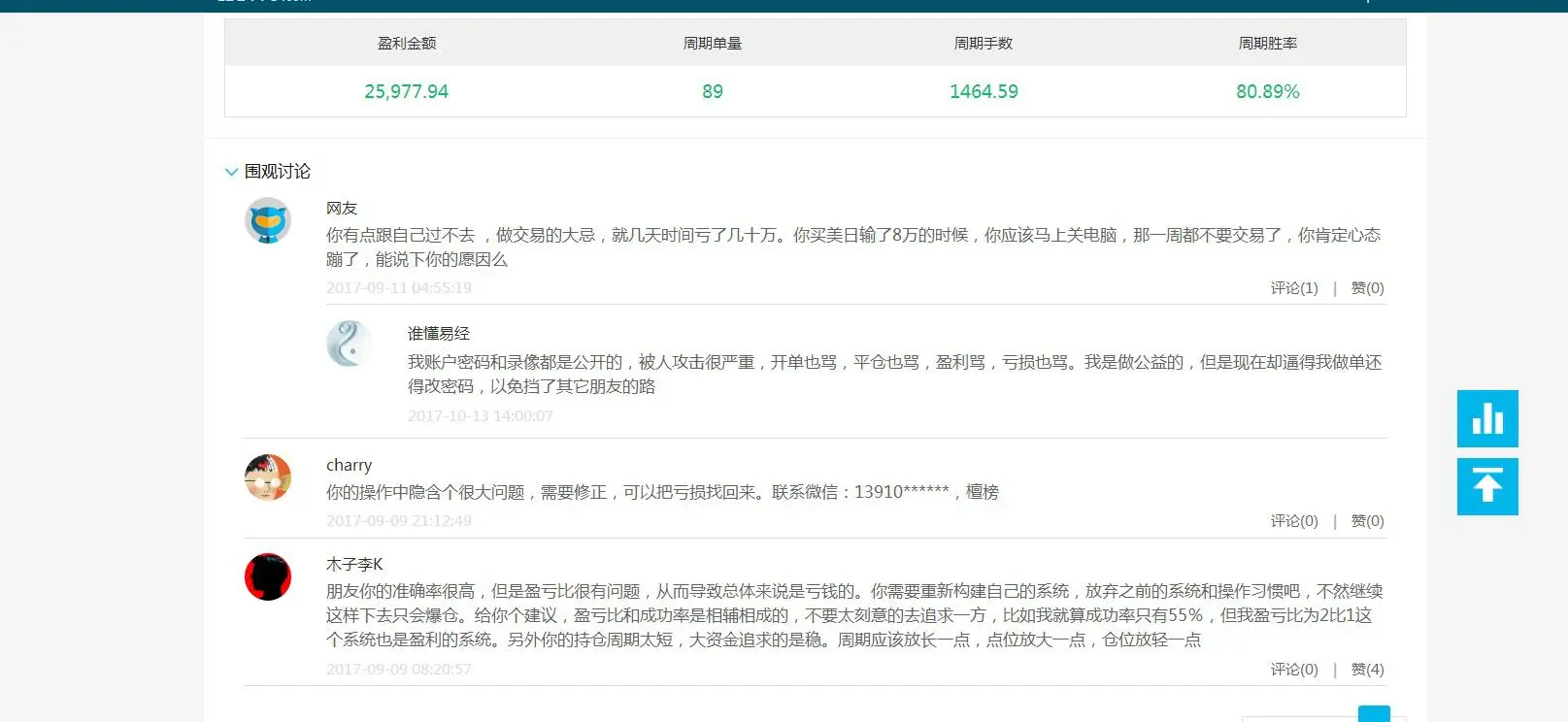Select the 周期手数 column header
This screenshot has height=722, width=1568.
click(984, 43)
